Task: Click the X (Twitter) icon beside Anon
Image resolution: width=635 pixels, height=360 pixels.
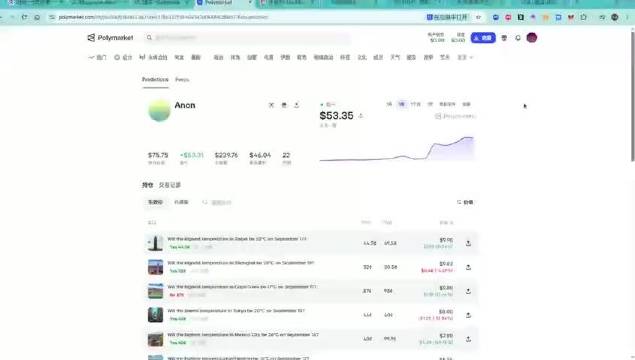Action: tap(271, 105)
